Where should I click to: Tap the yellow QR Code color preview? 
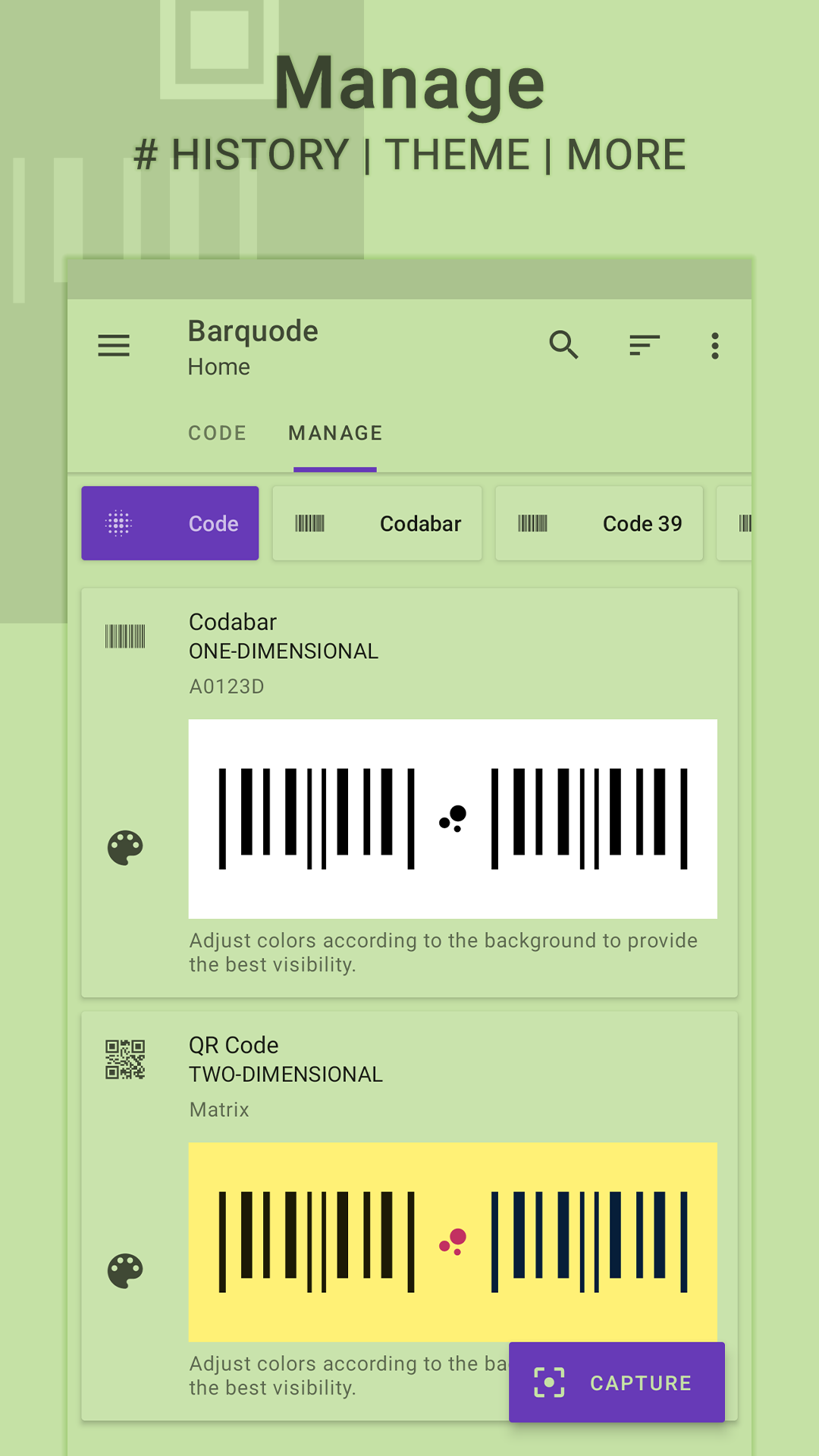click(453, 1241)
